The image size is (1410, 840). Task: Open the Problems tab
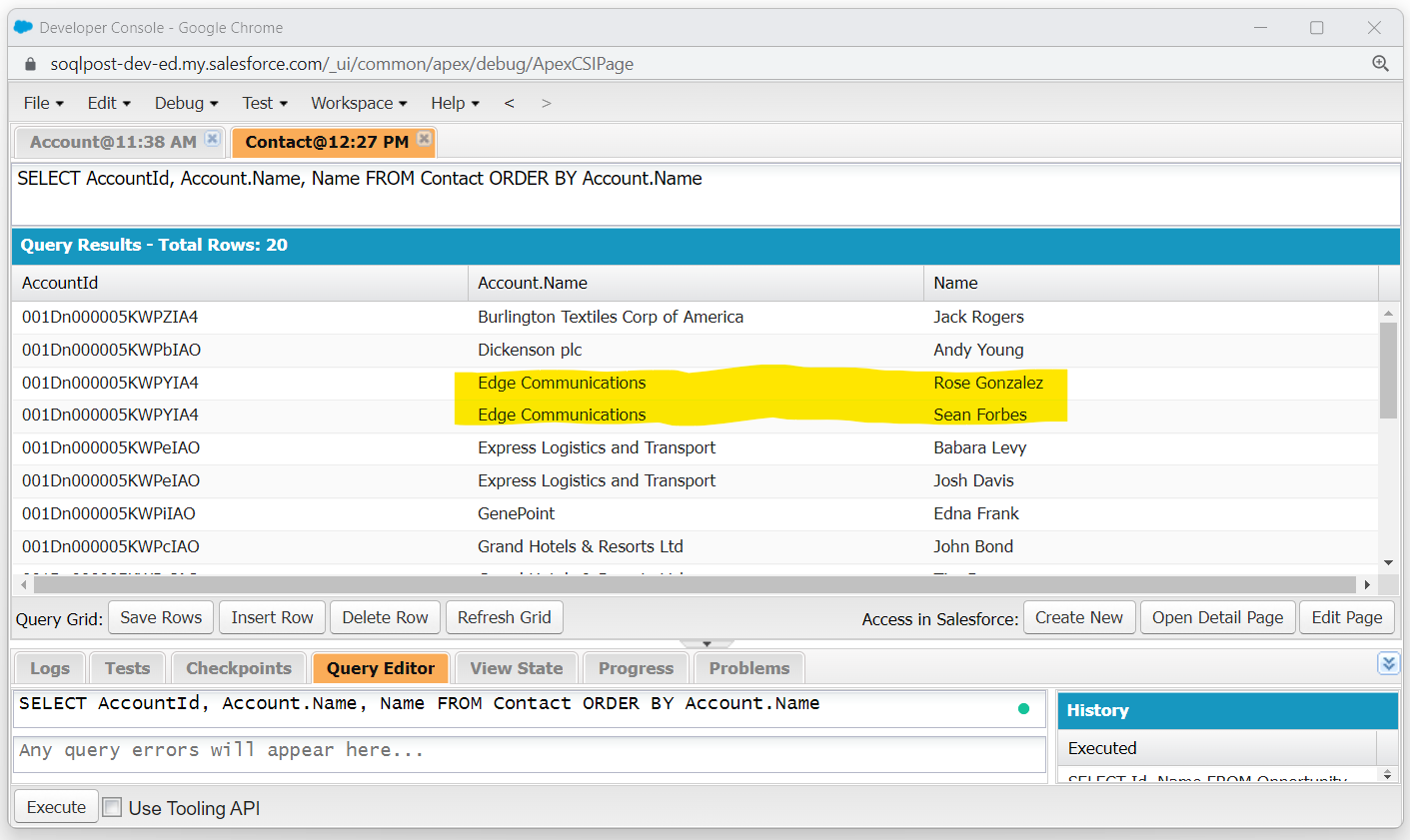click(749, 668)
